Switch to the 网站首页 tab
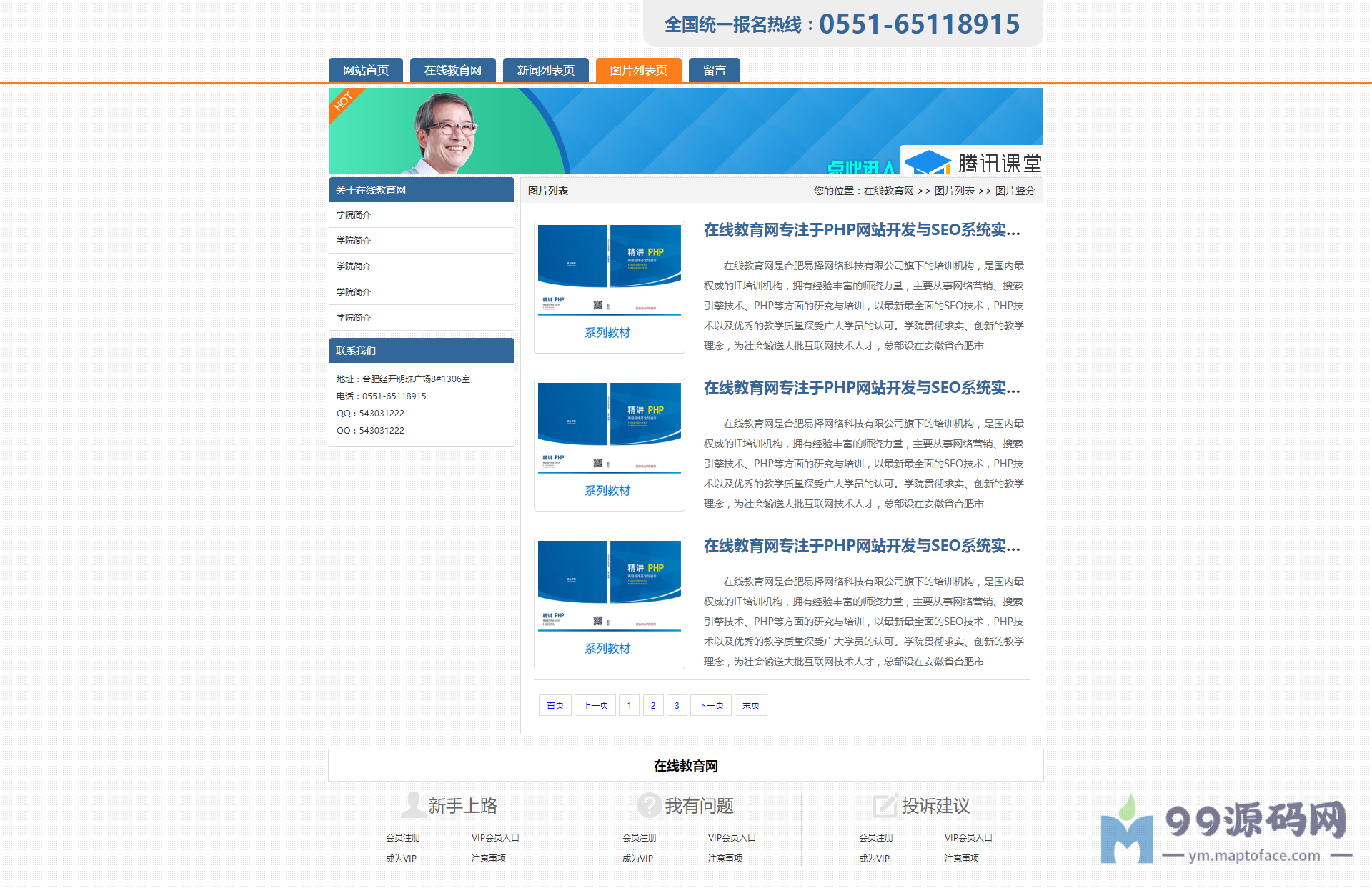Image resolution: width=1372 pixels, height=888 pixels. click(365, 70)
